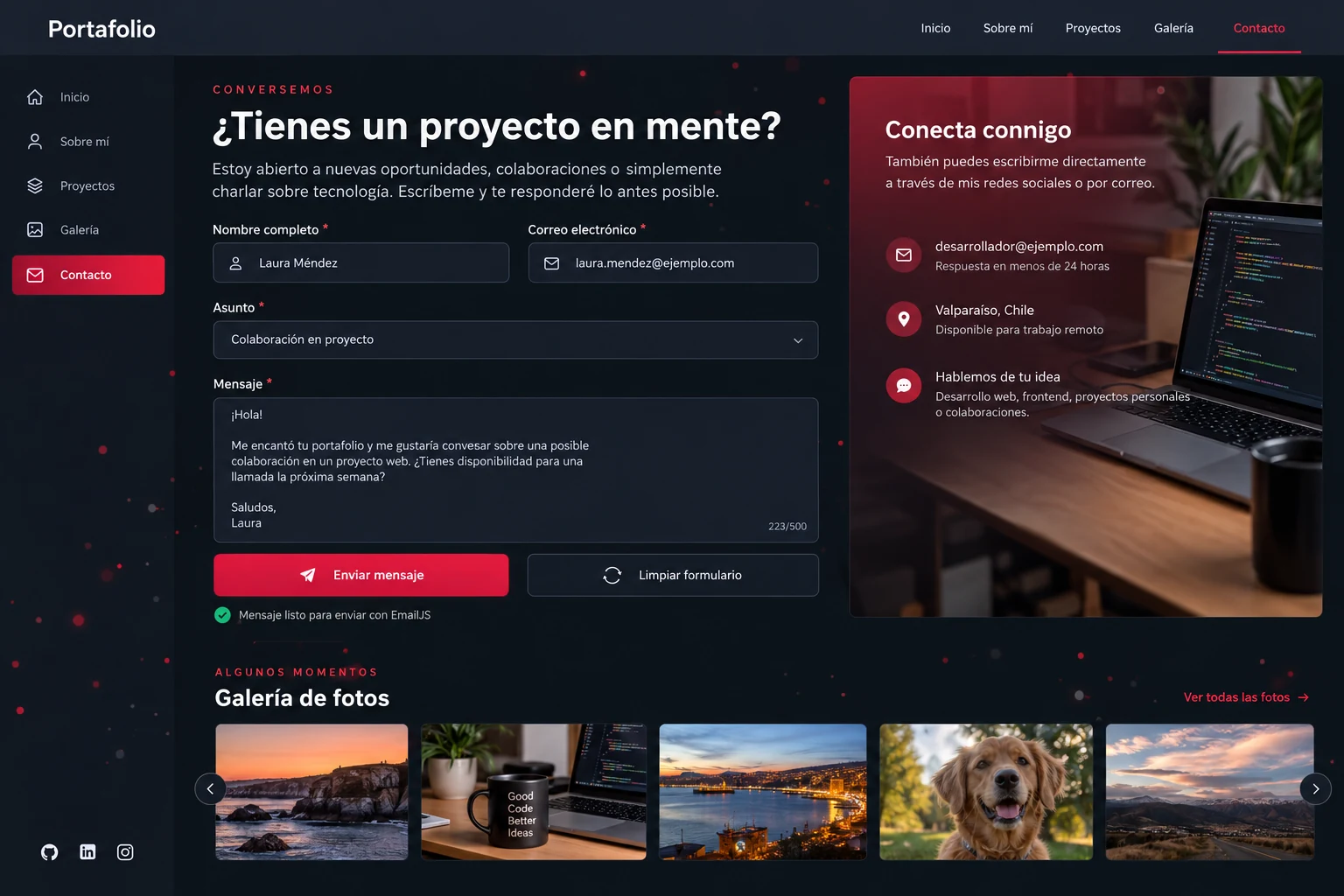Show next gallery photos with right arrow
This screenshot has width=1344, height=896.
click(1315, 789)
